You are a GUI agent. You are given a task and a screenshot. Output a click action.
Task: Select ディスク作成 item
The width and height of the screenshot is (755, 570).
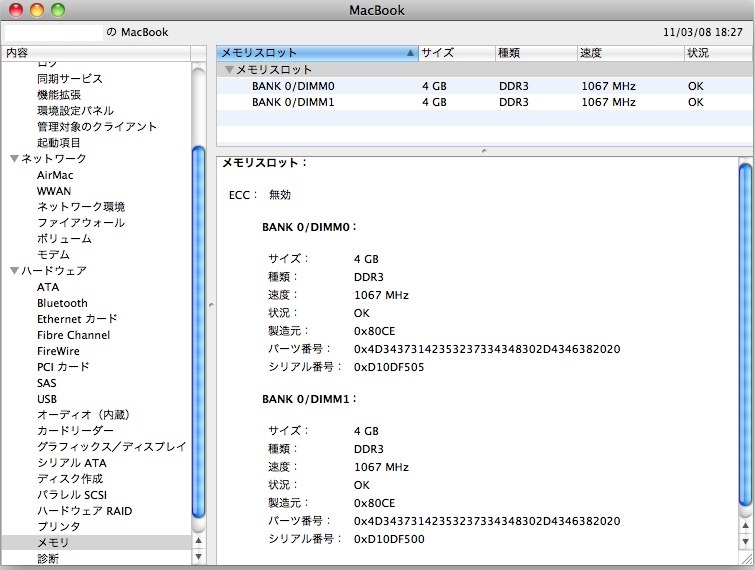(x=70, y=479)
